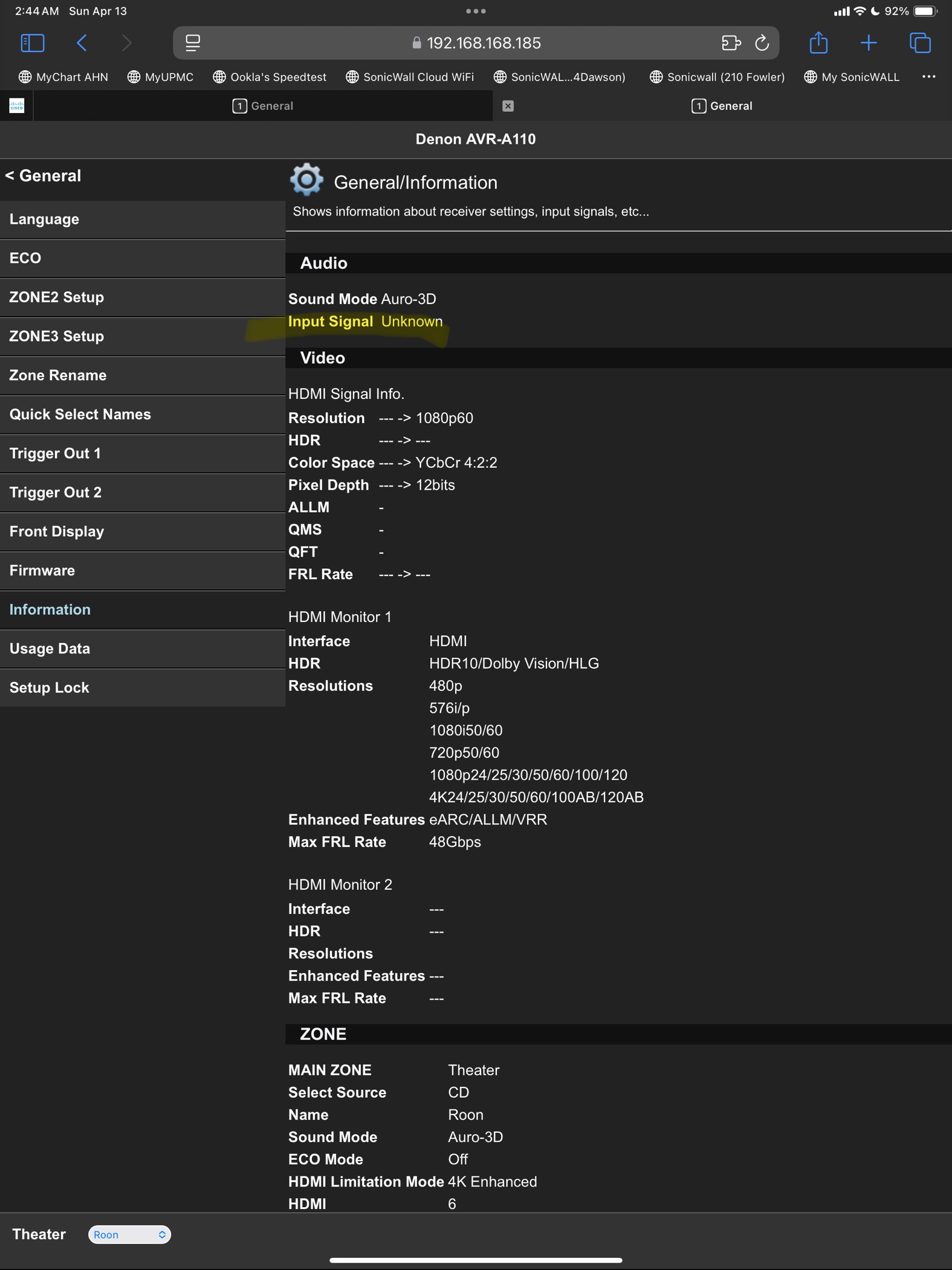Select Information in the sidebar
952x1270 pixels.
coord(143,609)
